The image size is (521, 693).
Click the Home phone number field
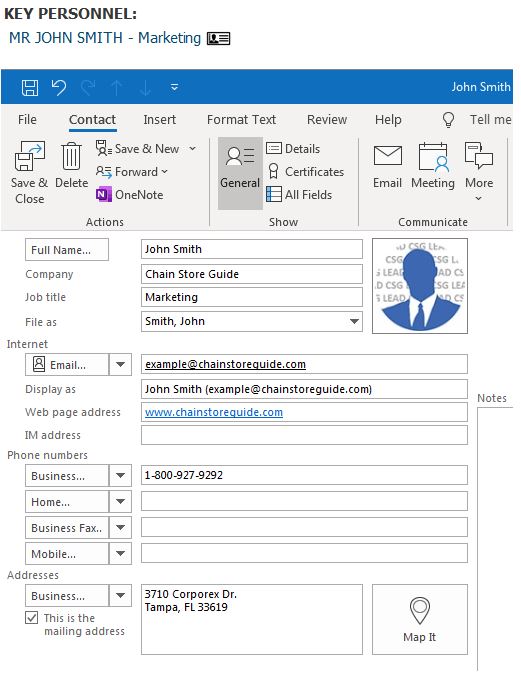coord(304,501)
